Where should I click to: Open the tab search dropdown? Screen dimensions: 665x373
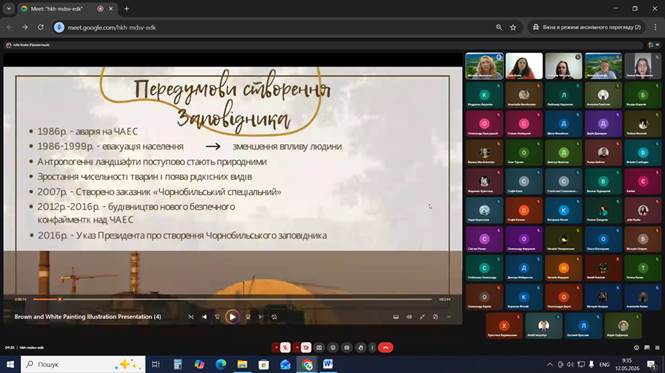tap(9, 8)
